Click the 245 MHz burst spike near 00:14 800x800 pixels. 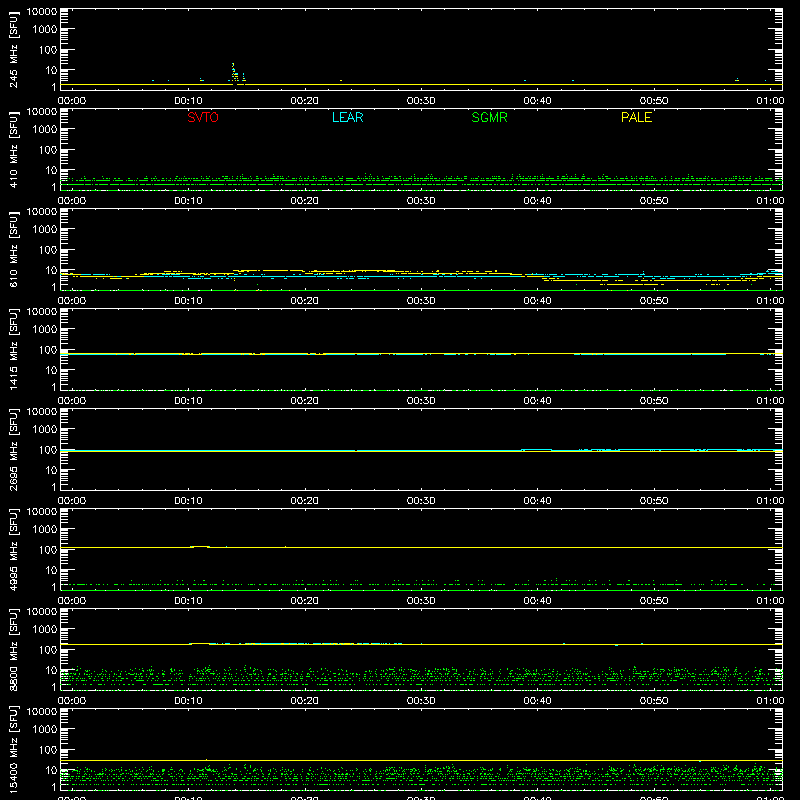click(x=234, y=73)
